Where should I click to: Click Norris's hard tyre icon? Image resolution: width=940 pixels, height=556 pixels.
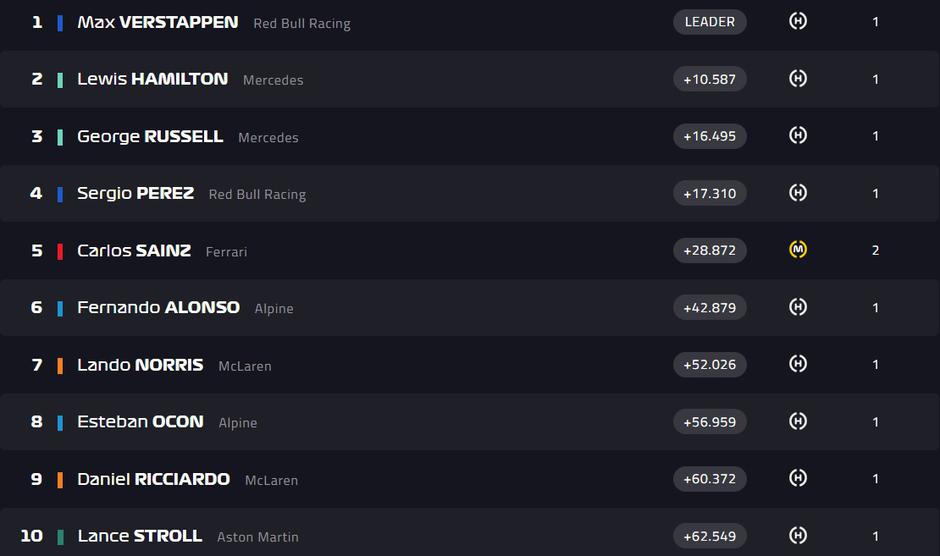click(x=798, y=364)
